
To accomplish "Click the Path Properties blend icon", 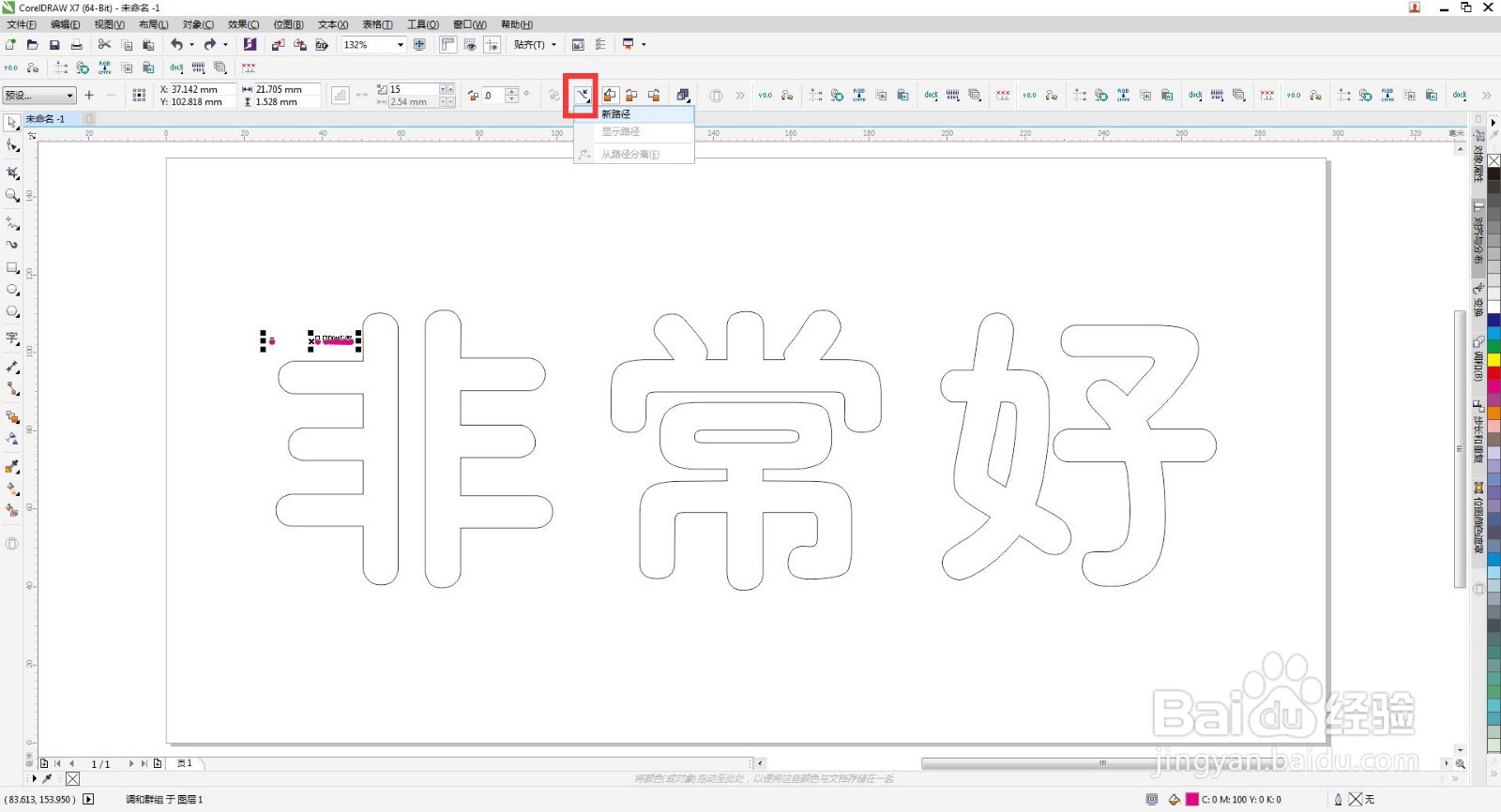I will pyautogui.click(x=583, y=95).
